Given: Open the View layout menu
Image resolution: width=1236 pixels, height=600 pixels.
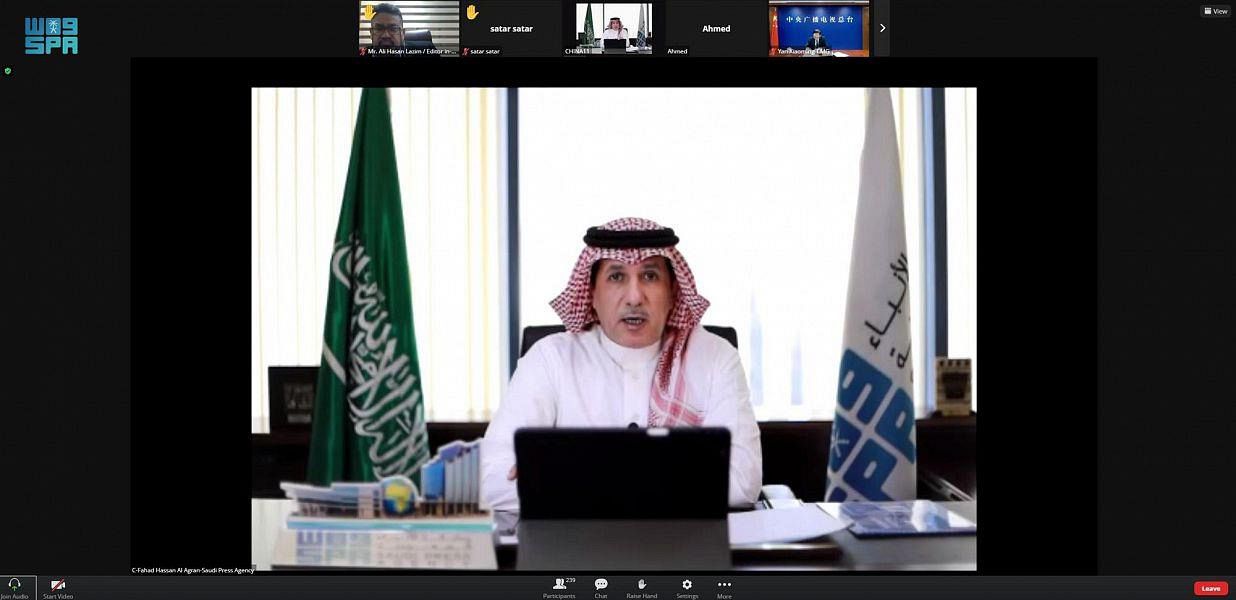Looking at the screenshot, I should point(1215,11).
